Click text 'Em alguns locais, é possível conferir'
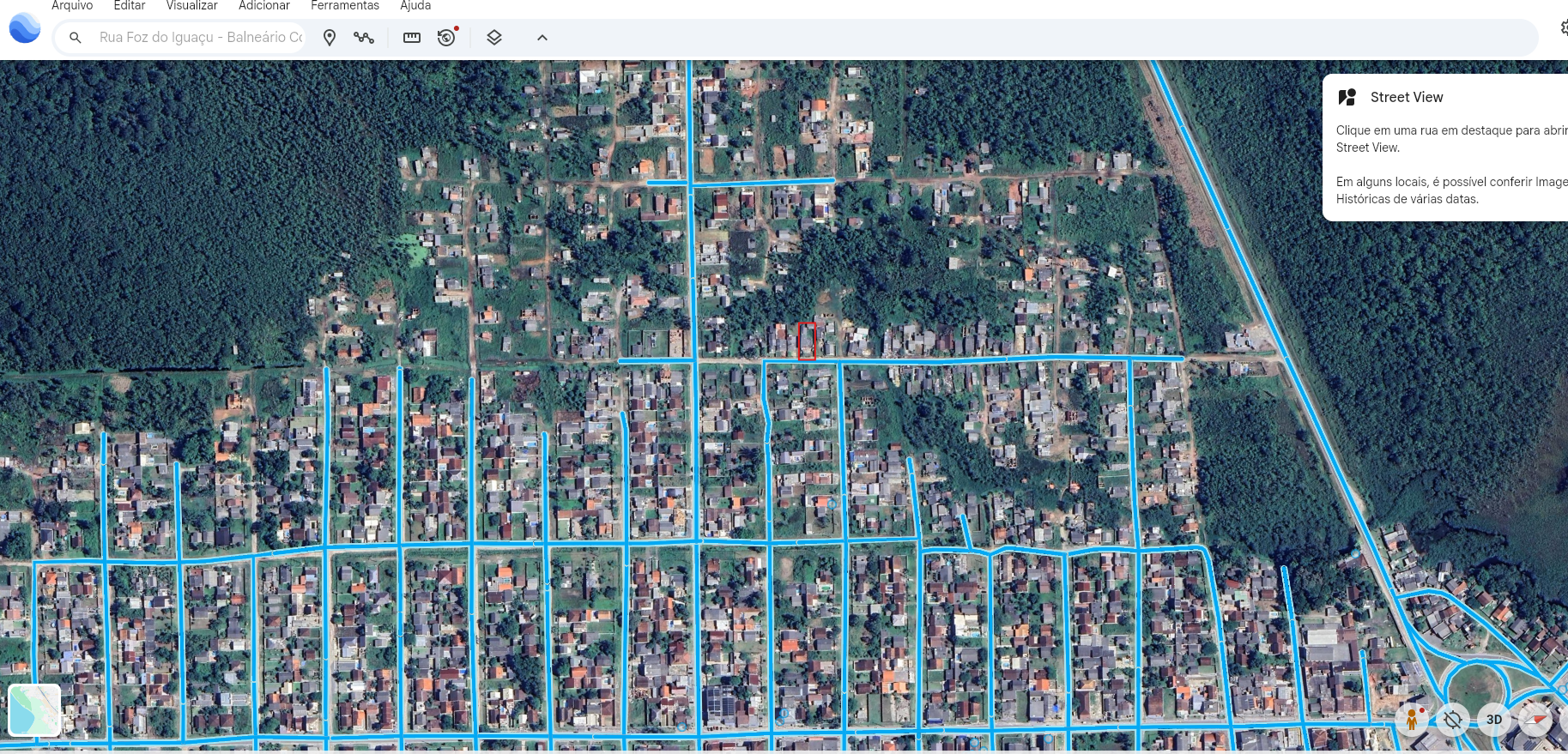 pos(1434,182)
